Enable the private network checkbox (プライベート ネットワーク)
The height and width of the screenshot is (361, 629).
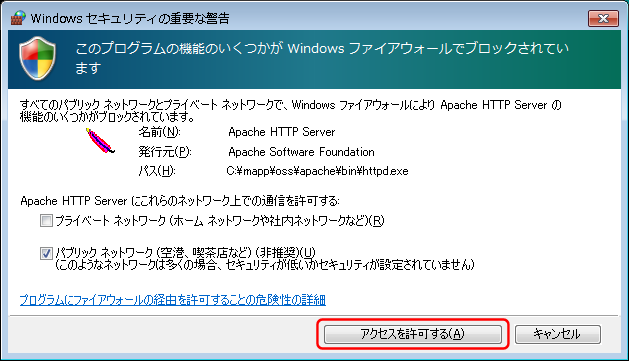click(46, 221)
